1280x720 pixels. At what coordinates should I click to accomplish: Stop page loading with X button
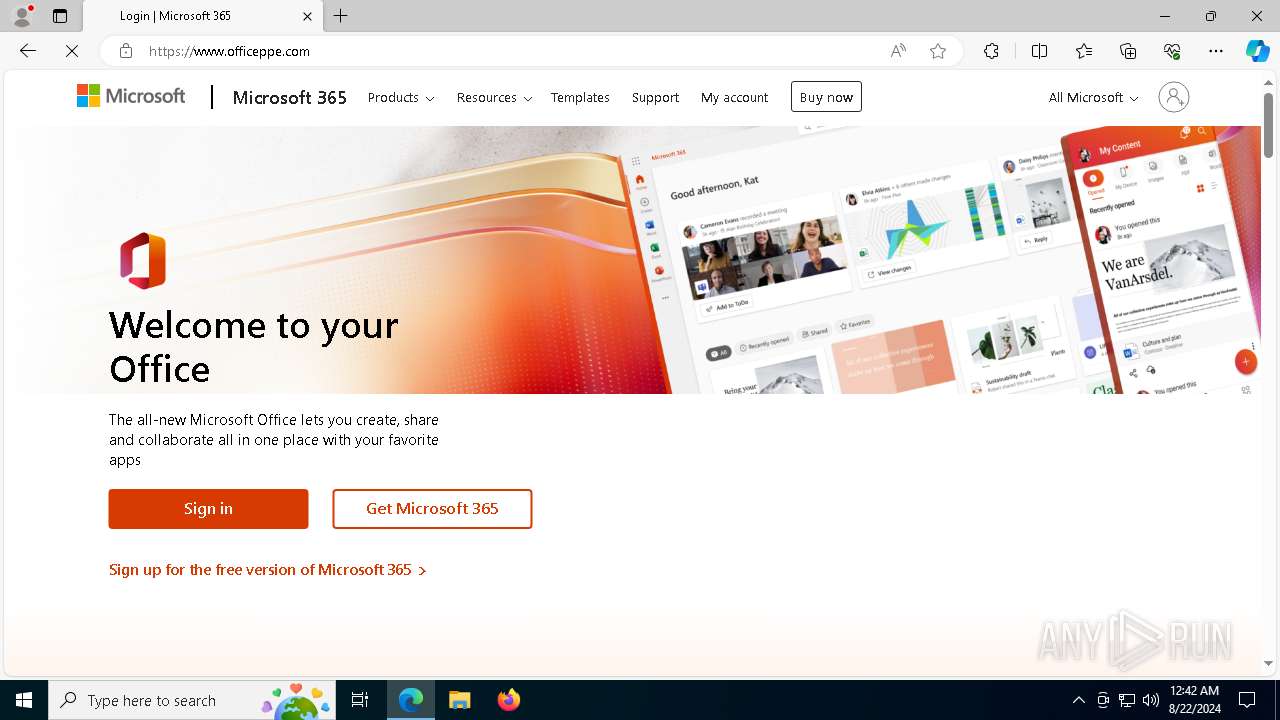click(72, 51)
